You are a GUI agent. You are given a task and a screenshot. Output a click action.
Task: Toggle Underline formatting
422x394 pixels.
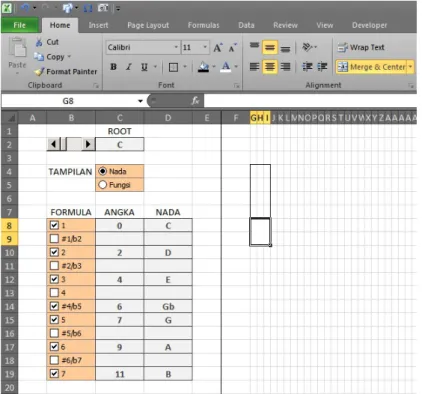pos(144,67)
